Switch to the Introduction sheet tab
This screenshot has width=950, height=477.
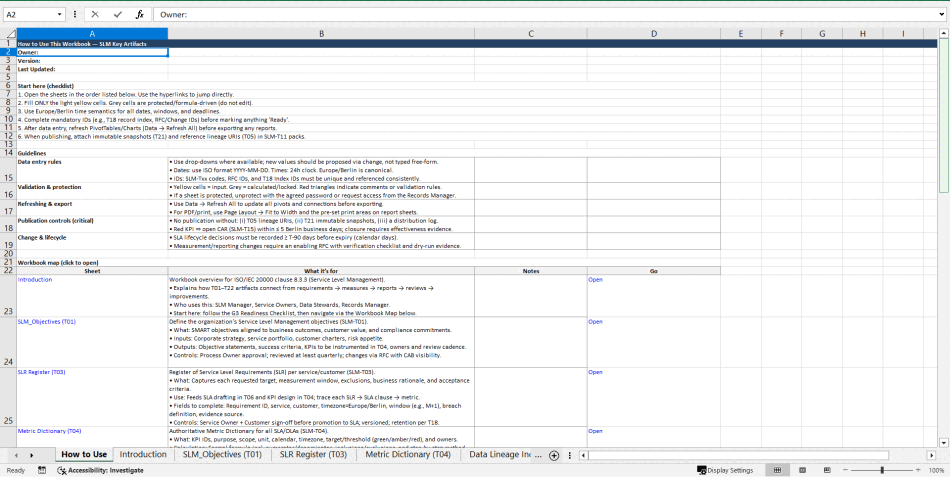pos(143,455)
